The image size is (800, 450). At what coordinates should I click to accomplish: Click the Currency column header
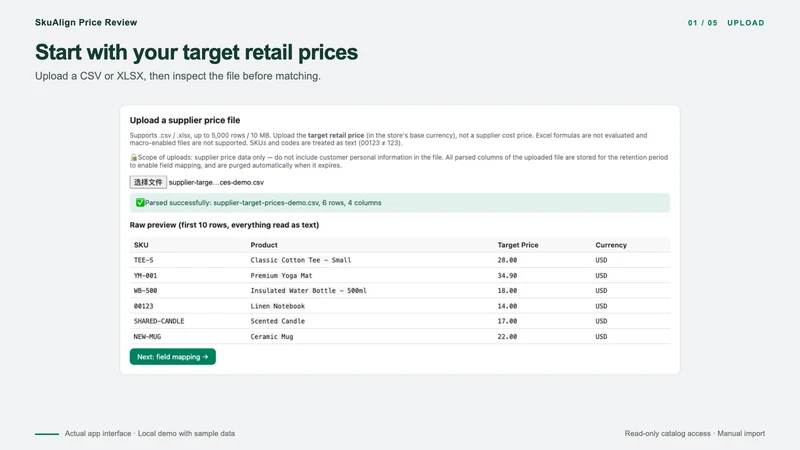coord(611,245)
